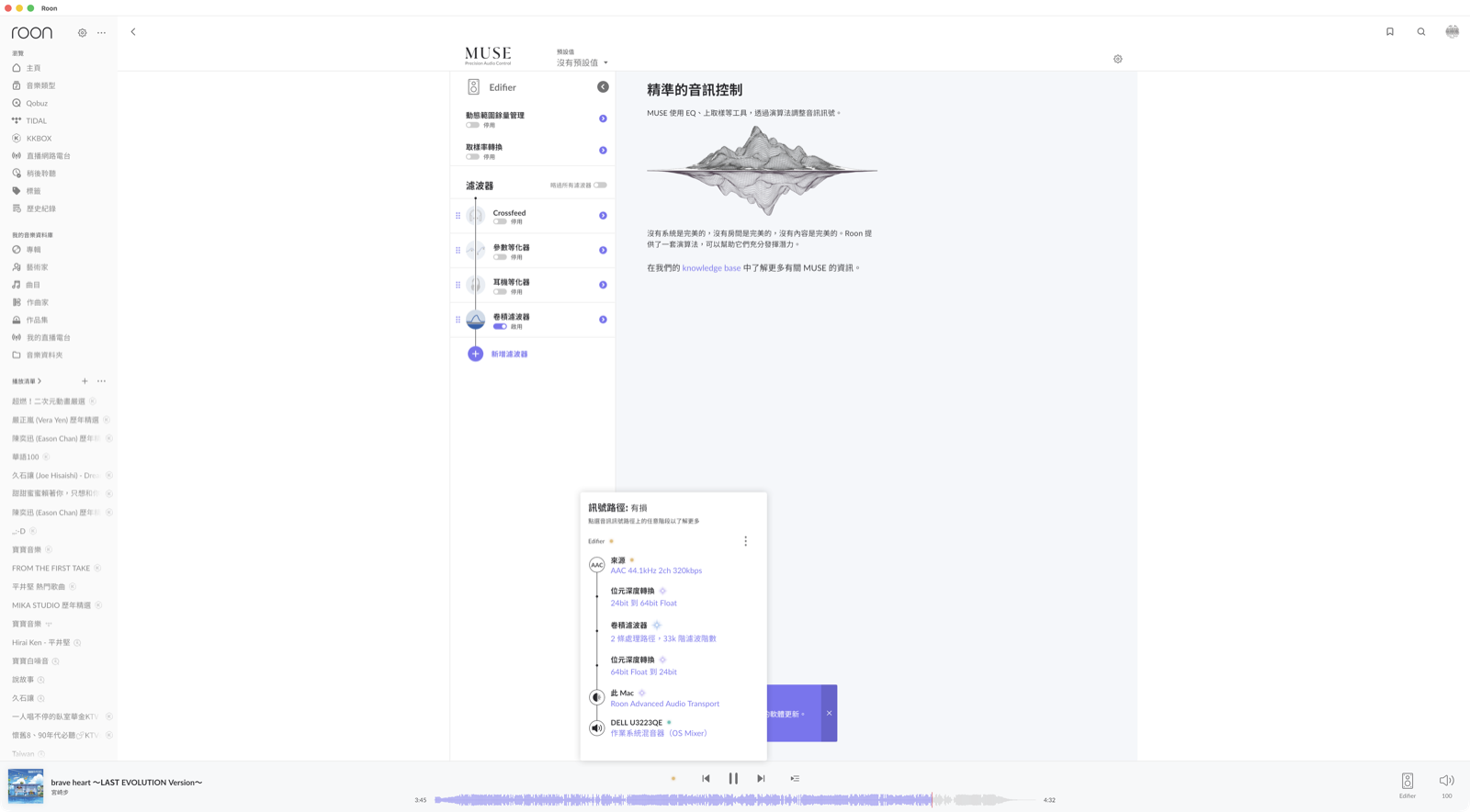Expand 卷積濾波器 settings arrow

pyautogui.click(x=603, y=320)
